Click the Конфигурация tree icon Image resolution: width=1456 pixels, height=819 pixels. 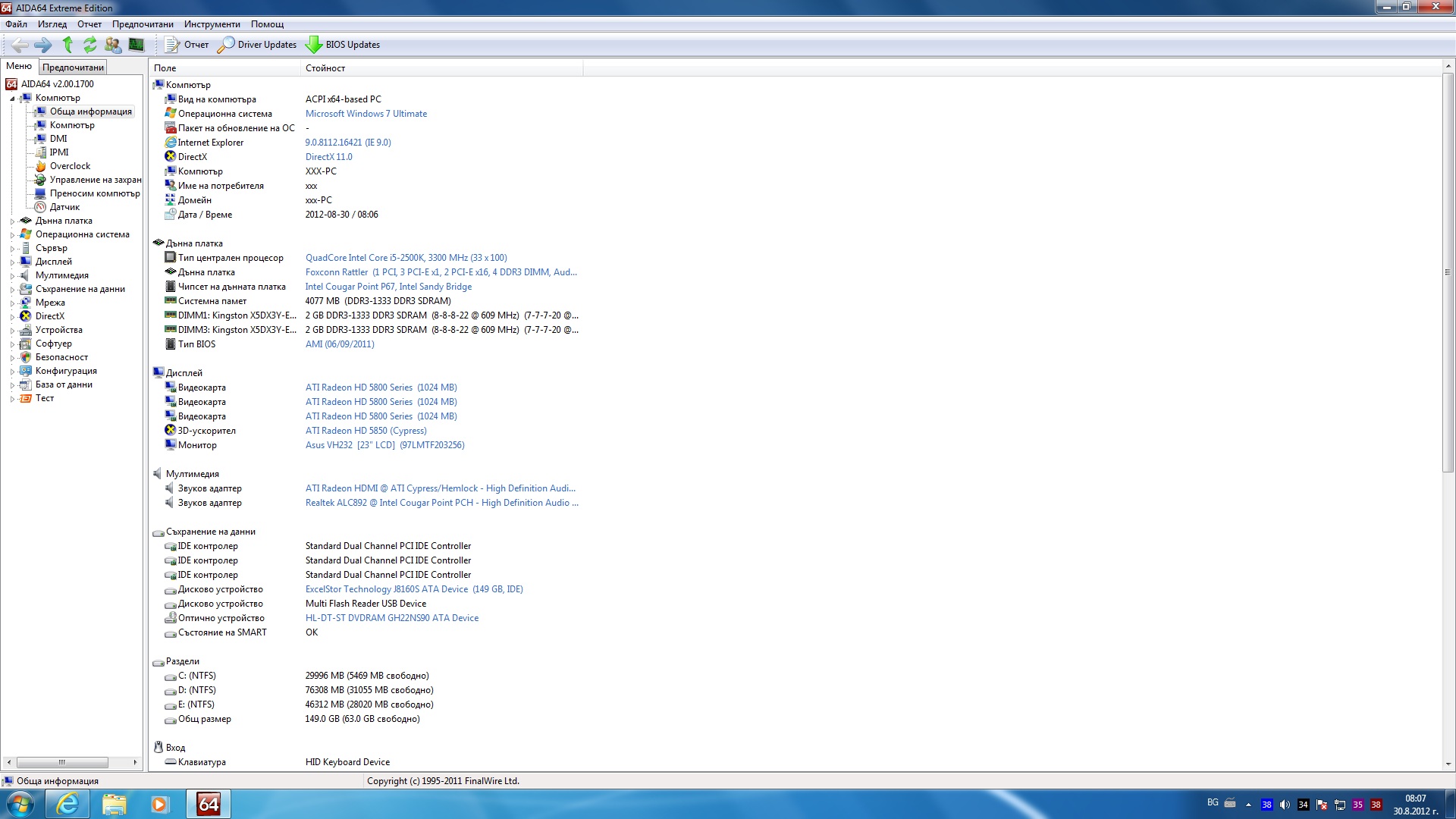[26, 371]
